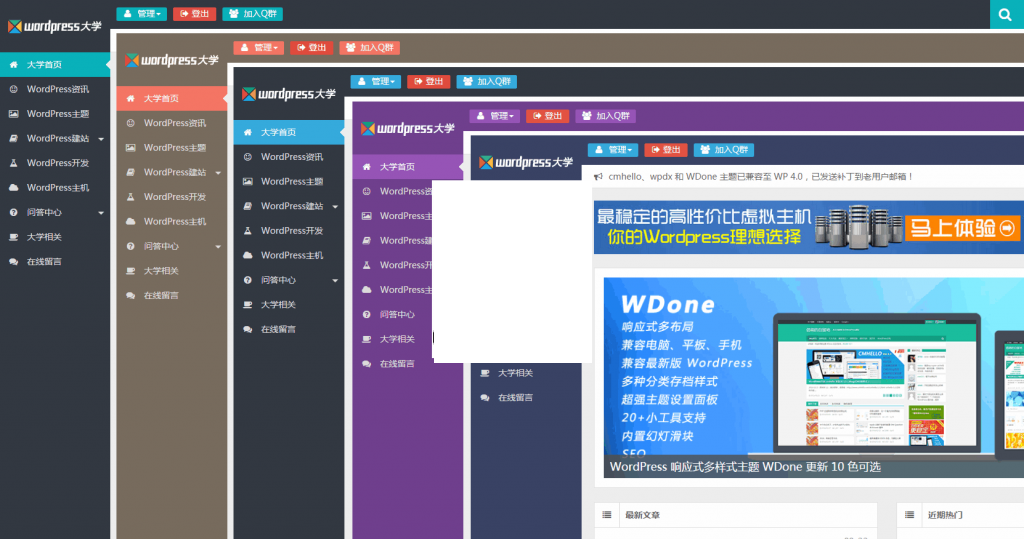
Task: Click home icon in blue-highlight theme sidebar
Action: coord(248,132)
